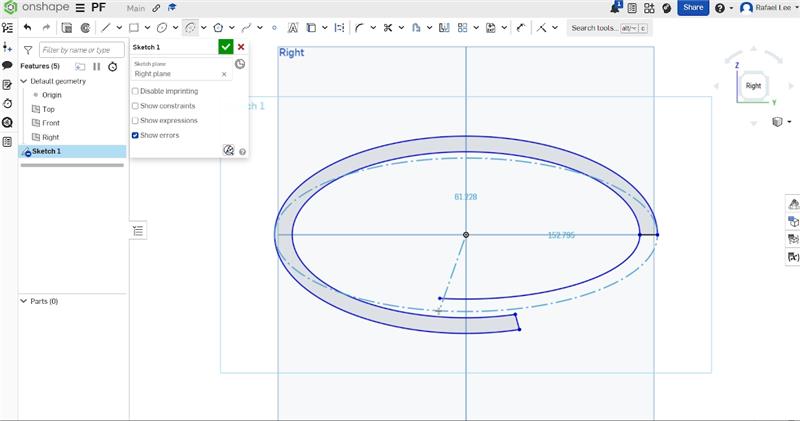Select the Insert DXF/image tool
The width and height of the screenshot is (800, 421).
tap(491, 28)
